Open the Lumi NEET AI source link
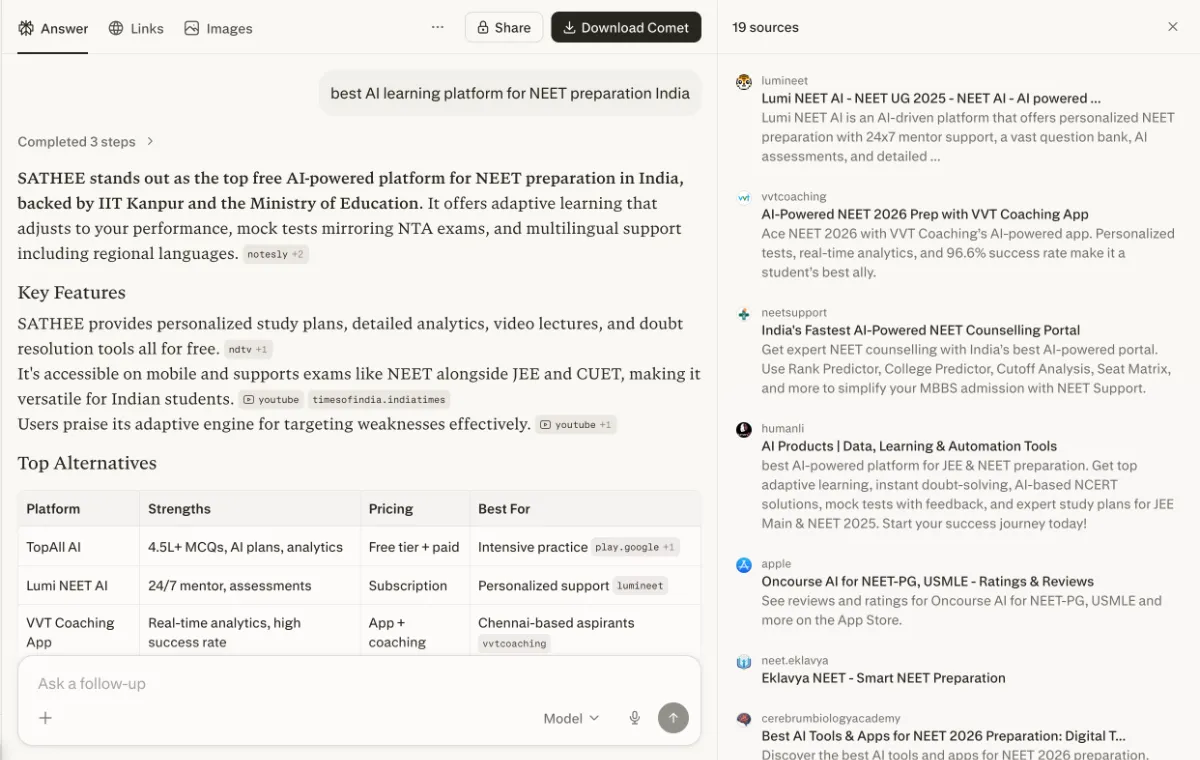 coord(931,98)
